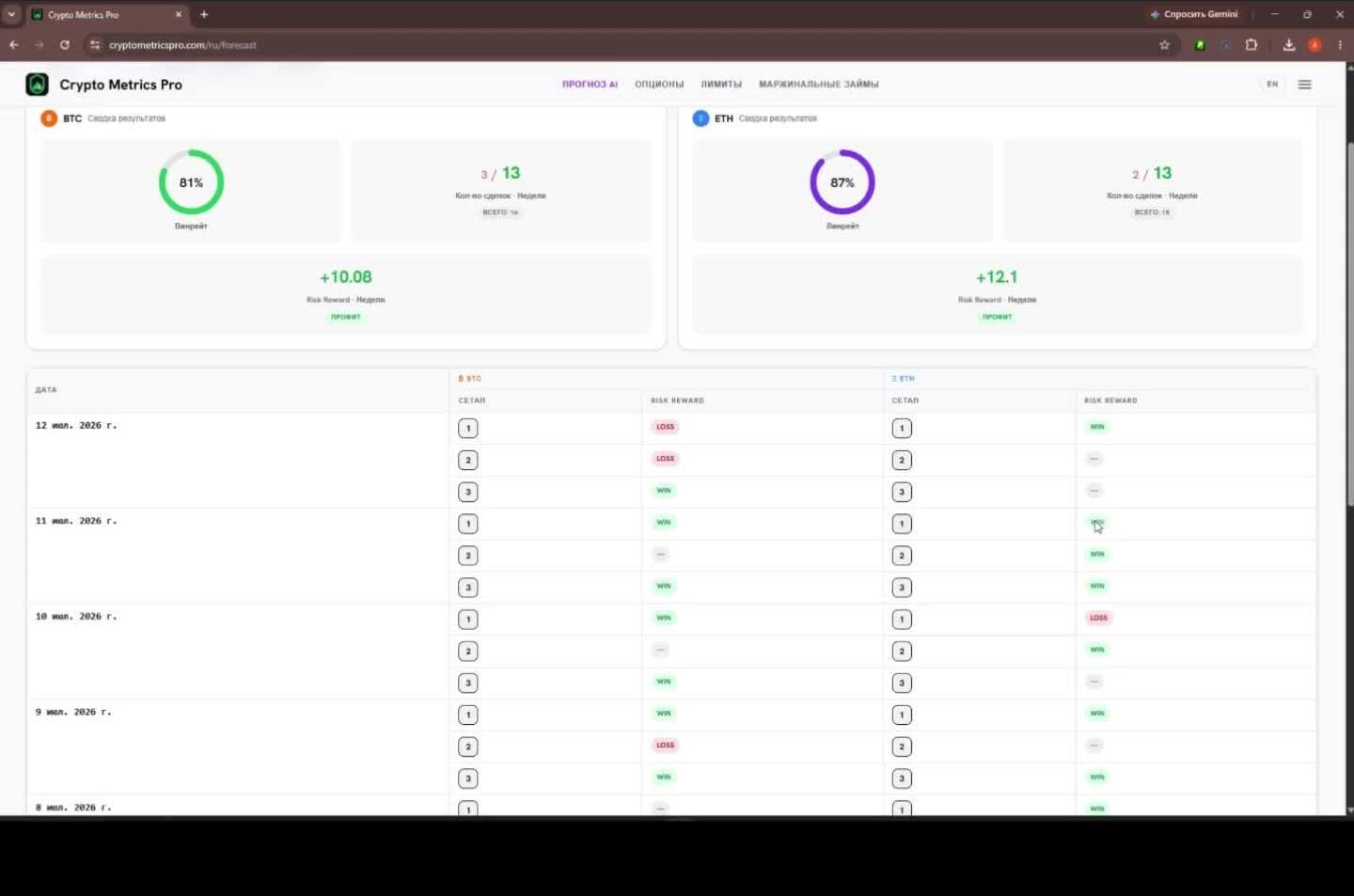Close the Crypto Metrics Pro browser tab

[179, 14]
